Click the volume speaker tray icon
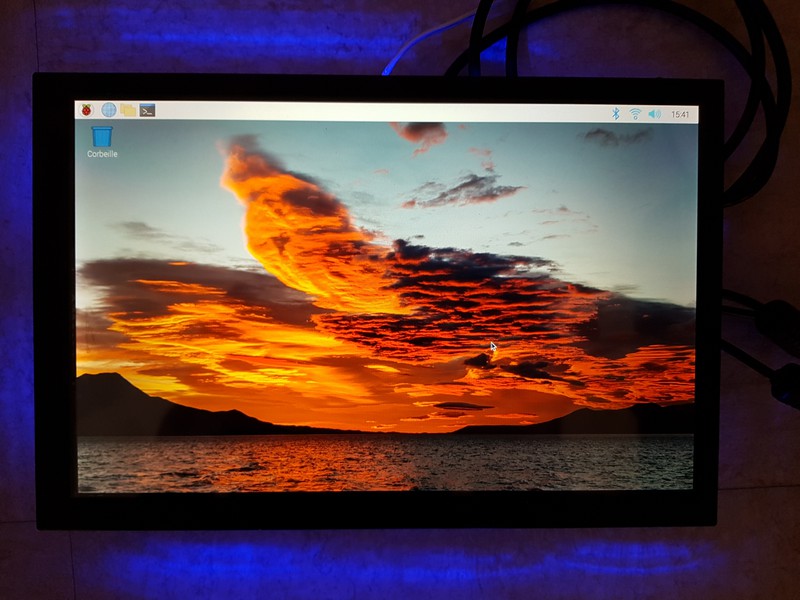Screen dimensions: 800x600 coord(655,114)
